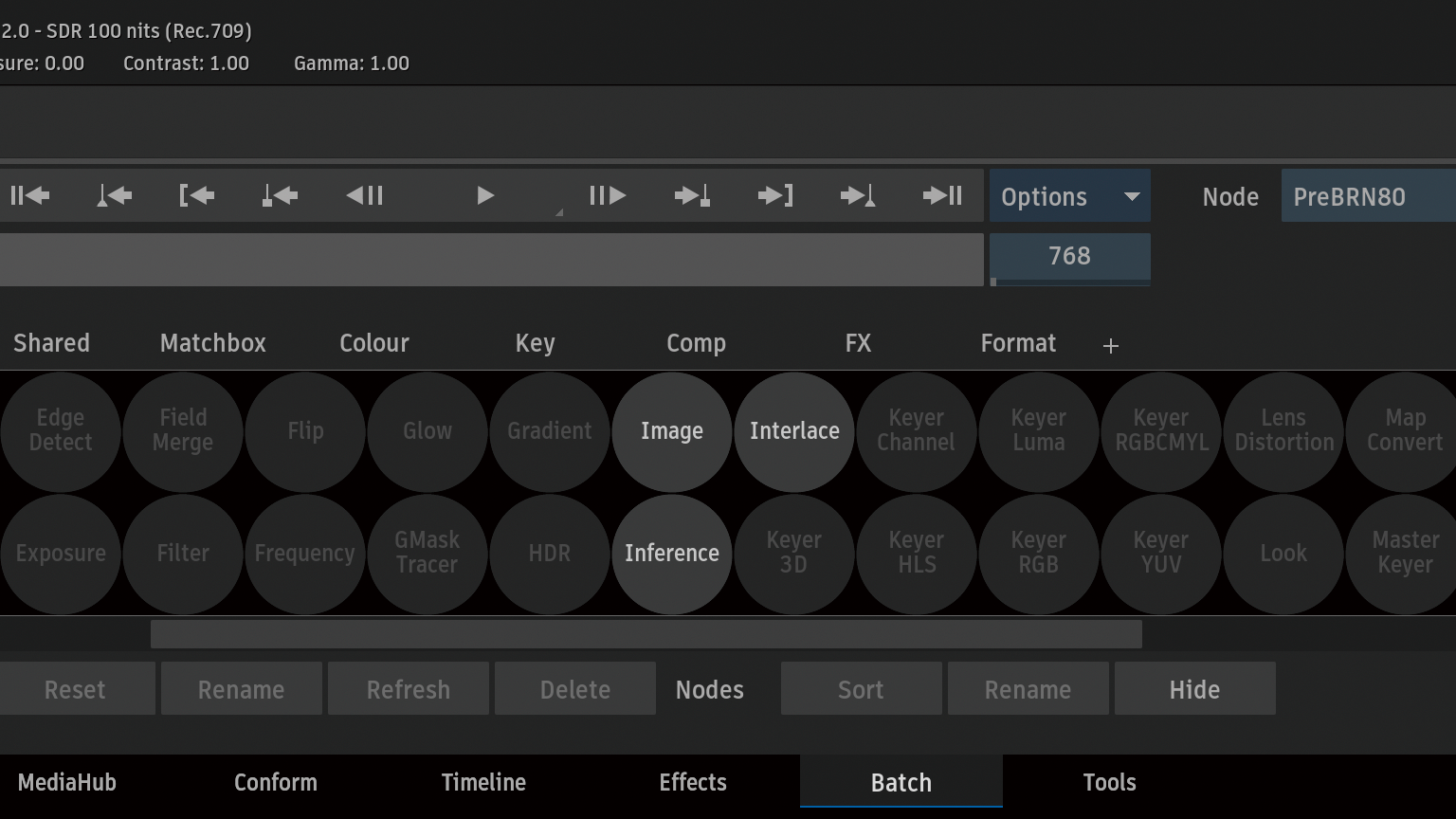Step back one frame
Viewport: 1456px width, 819px height.
(365, 196)
